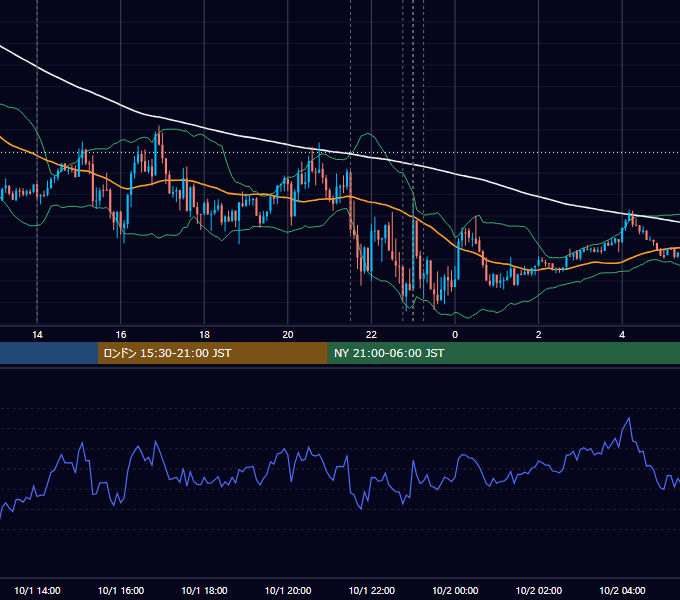This screenshot has width=680, height=600.
Task: Click the 20 hour axis label
Action: click(288, 335)
